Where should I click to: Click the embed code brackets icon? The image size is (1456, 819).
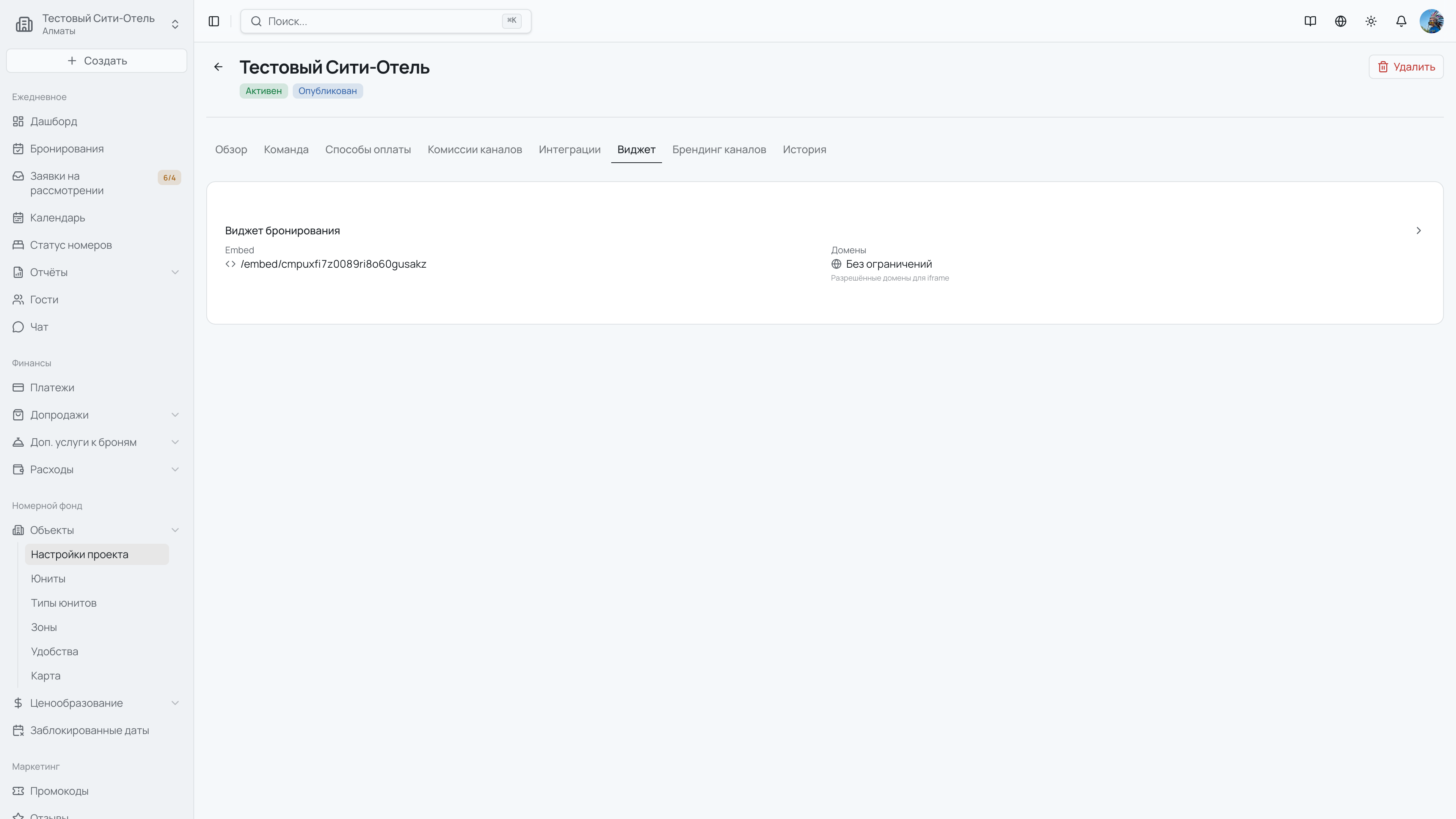[230, 264]
